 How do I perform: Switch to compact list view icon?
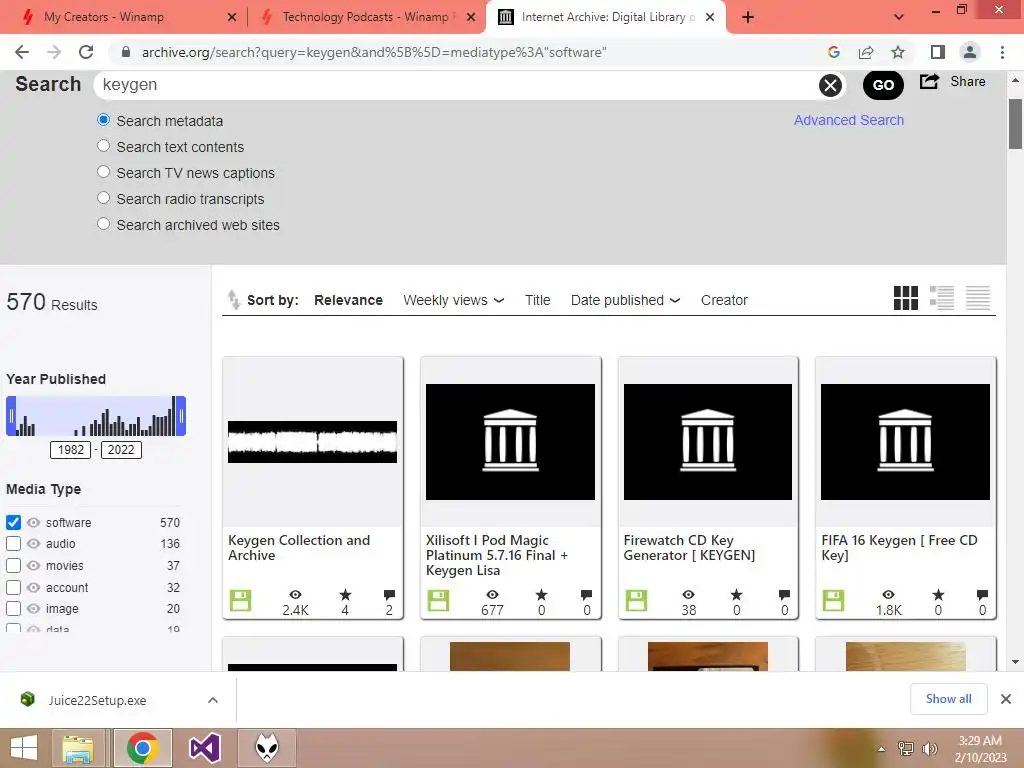pos(978,298)
